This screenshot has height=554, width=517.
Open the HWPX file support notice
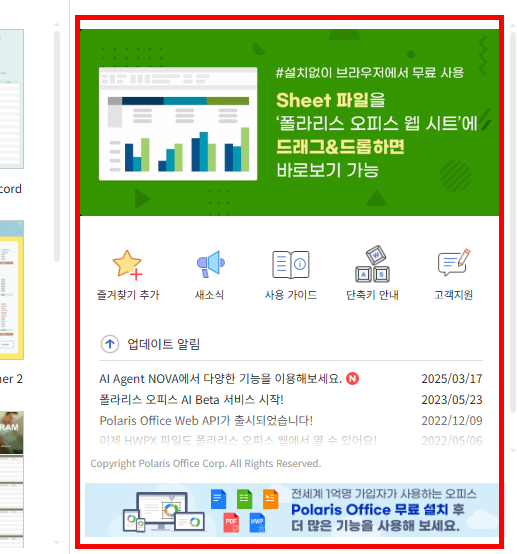238,440
